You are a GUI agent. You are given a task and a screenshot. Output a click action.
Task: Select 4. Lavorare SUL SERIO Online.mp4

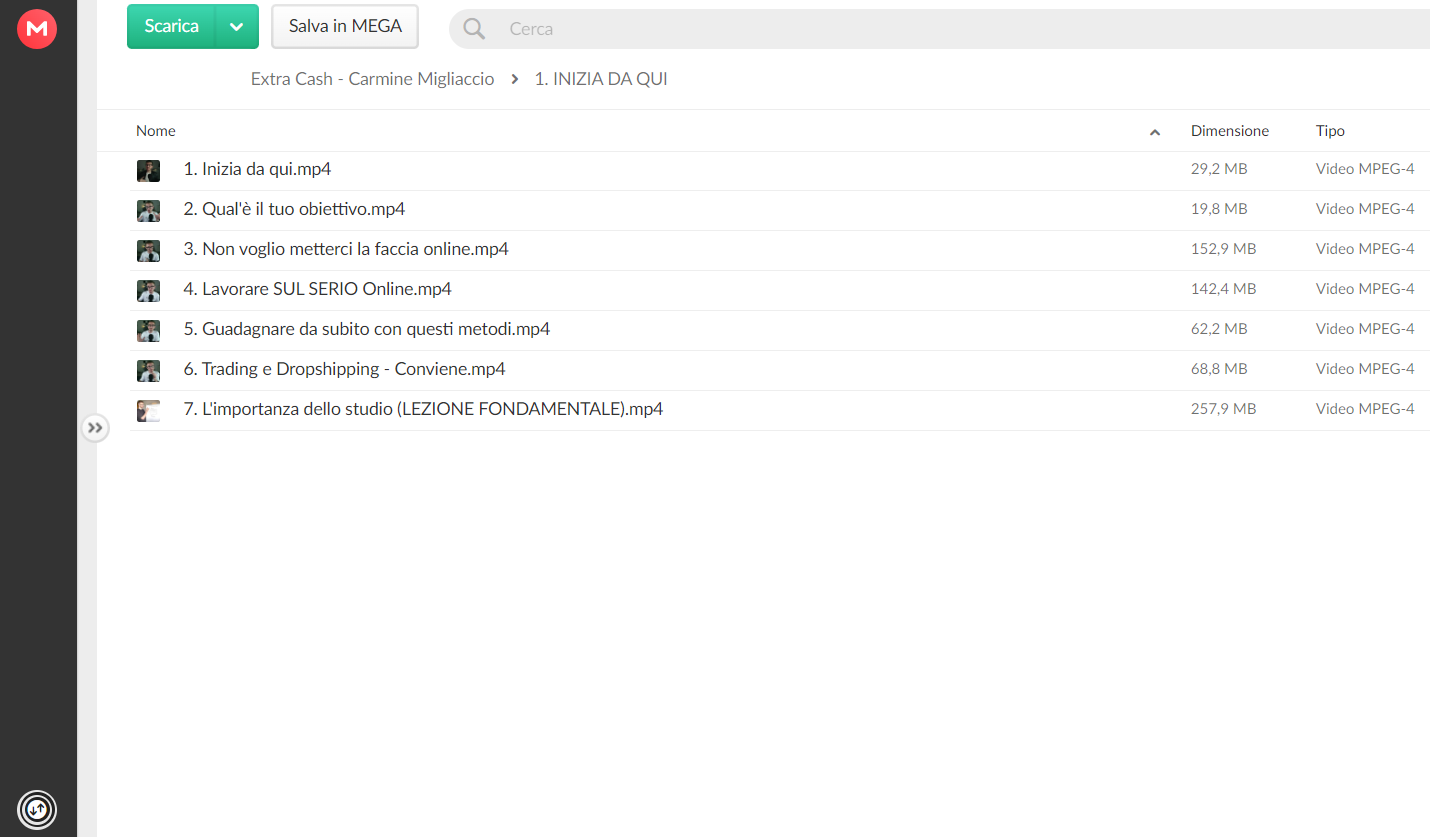[317, 289]
